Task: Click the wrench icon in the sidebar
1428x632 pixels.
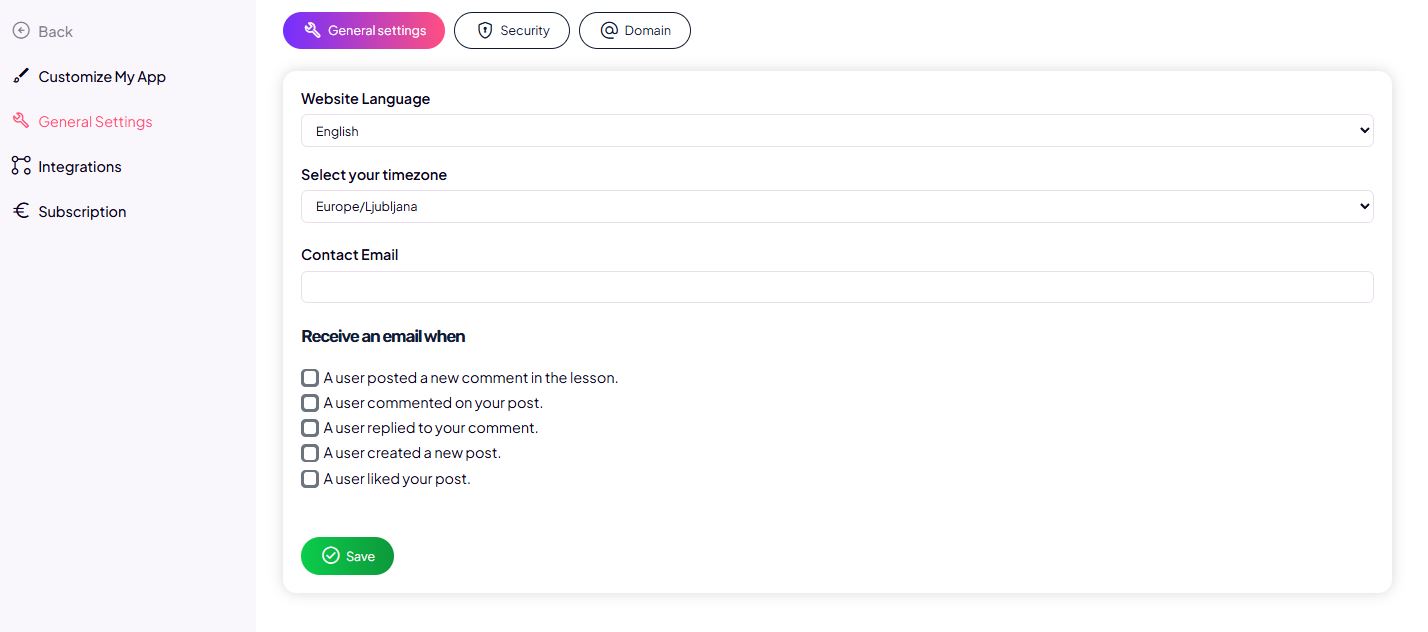Action: [x=21, y=121]
